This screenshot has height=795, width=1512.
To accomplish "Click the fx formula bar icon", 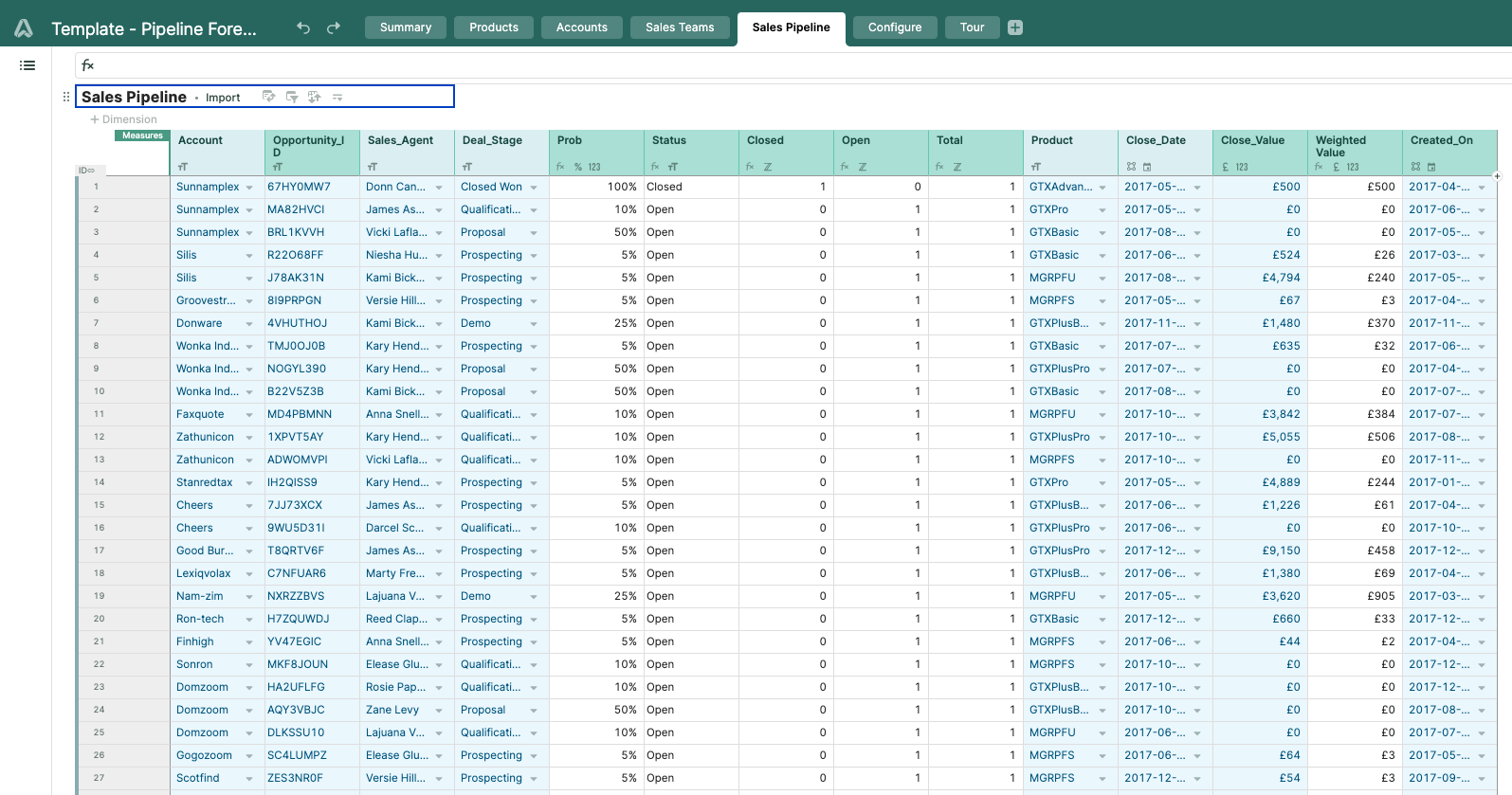I will tap(88, 65).
